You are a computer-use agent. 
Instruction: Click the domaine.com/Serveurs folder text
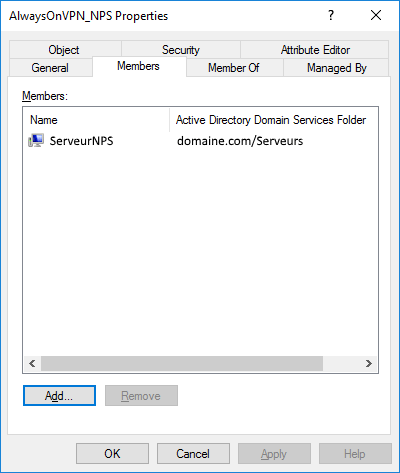point(240,141)
